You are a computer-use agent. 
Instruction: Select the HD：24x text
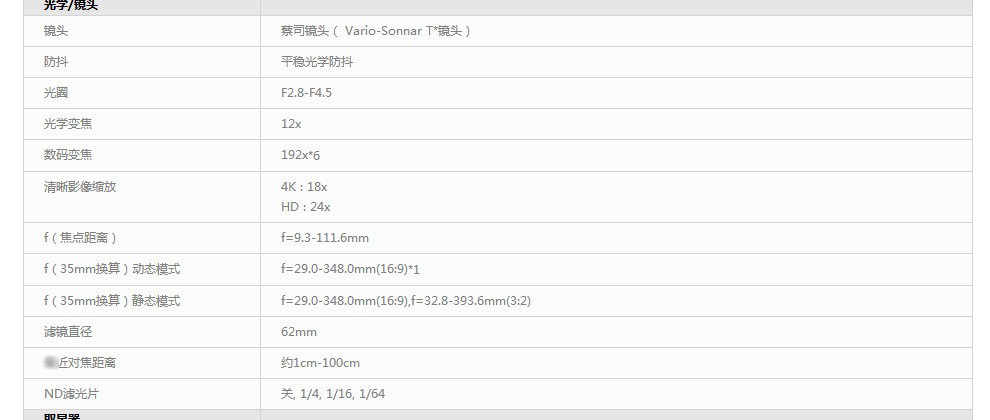coord(306,207)
